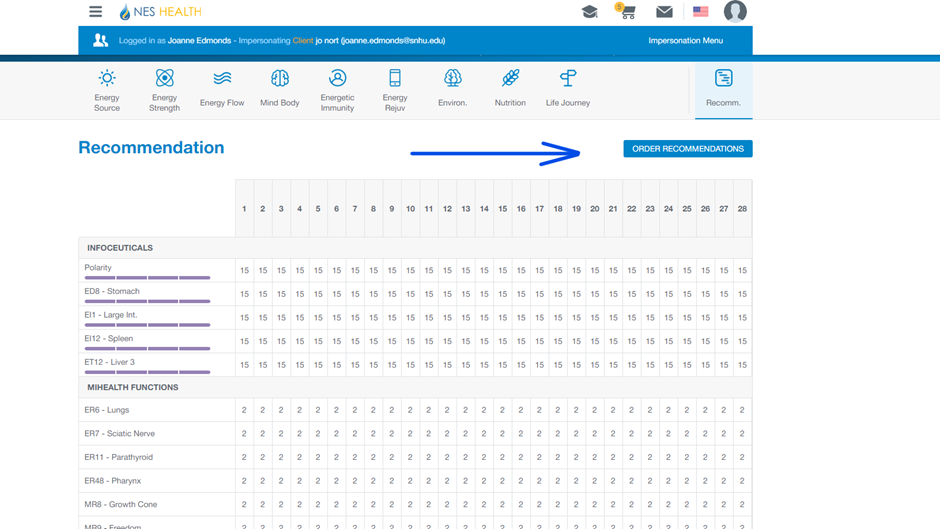Viewport: 940px width, 529px height.
Task: Select the Energy Source icon
Action: tap(107, 89)
